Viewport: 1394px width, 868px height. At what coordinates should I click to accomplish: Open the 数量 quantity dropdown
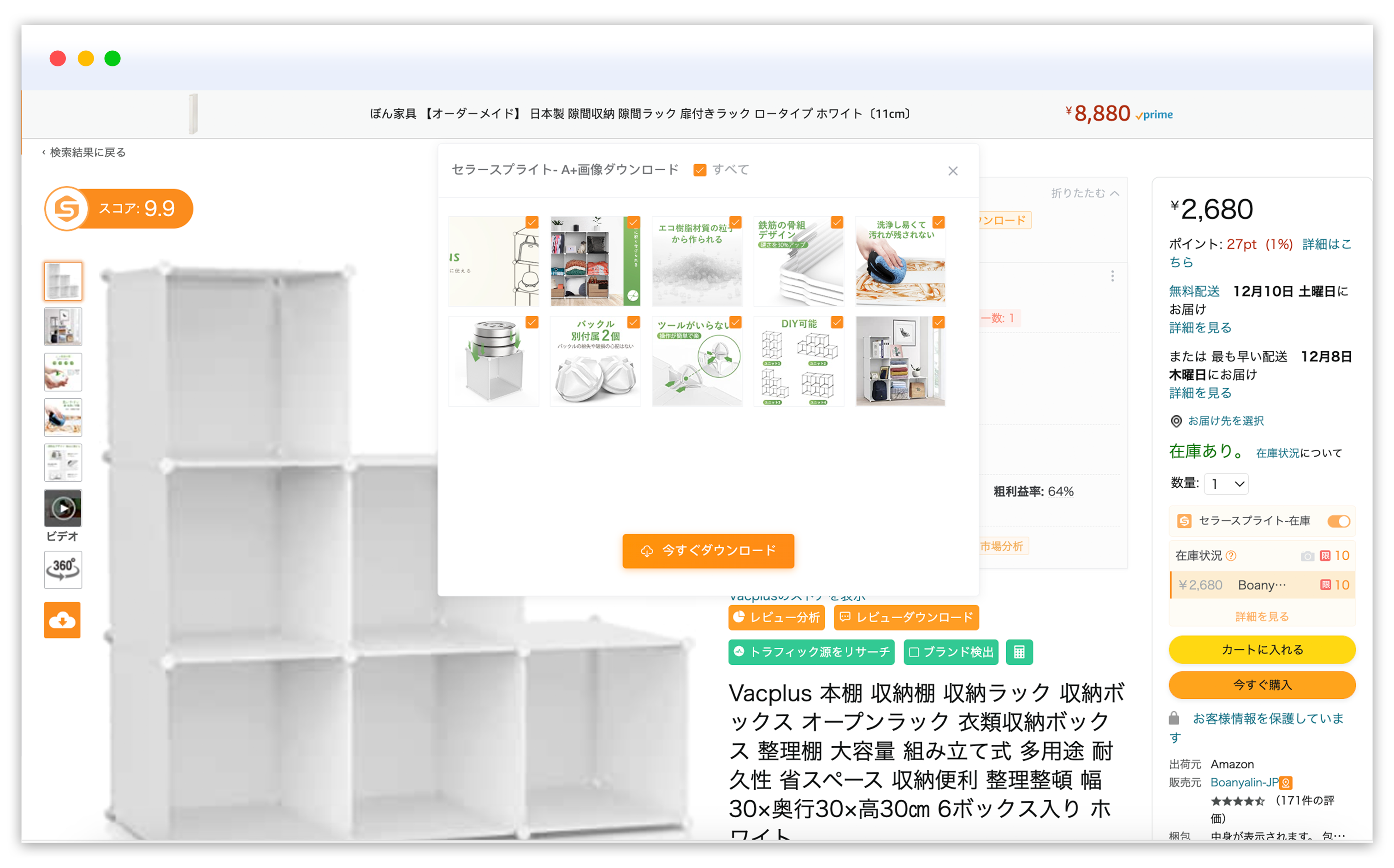(x=1227, y=484)
